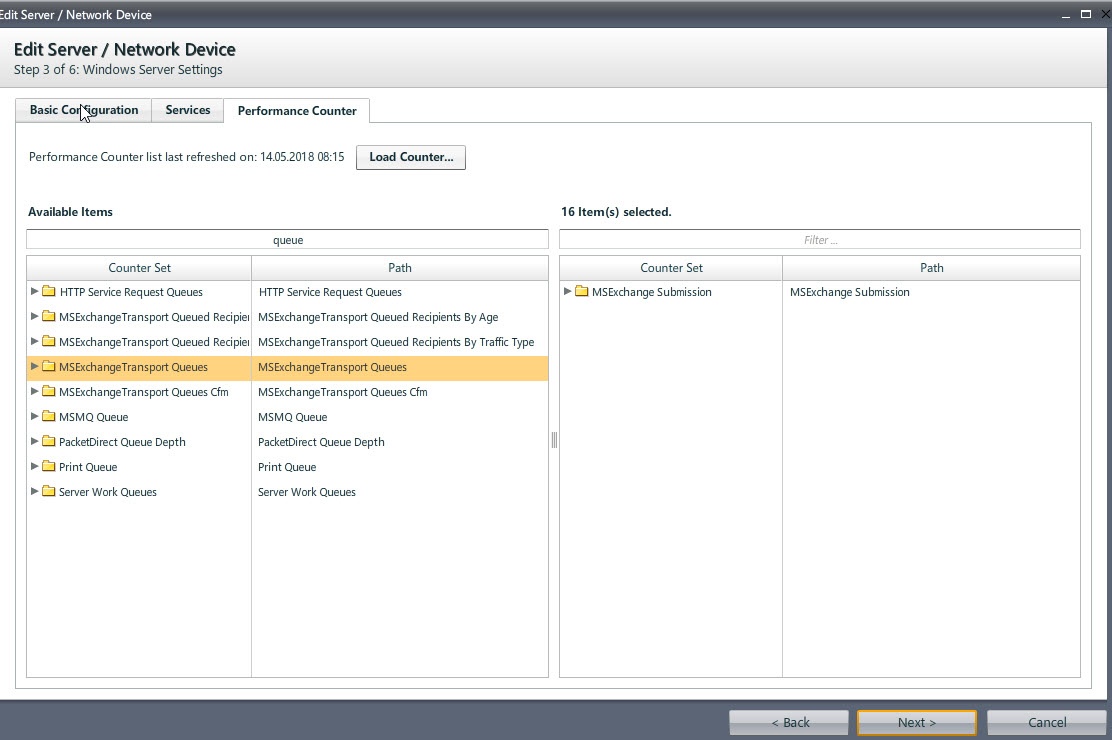Click the HTTP Service Request Queues folder icon

point(48,292)
